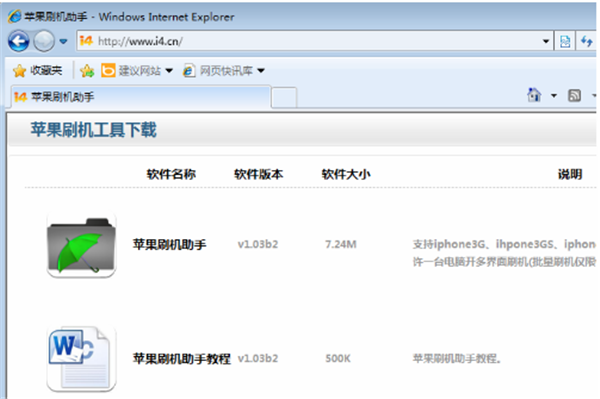Image resolution: width=600 pixels, height=399 pixels.
Task: Open the 建议网站 suggested sites dropdown
Action: click(x=137, y=70)
